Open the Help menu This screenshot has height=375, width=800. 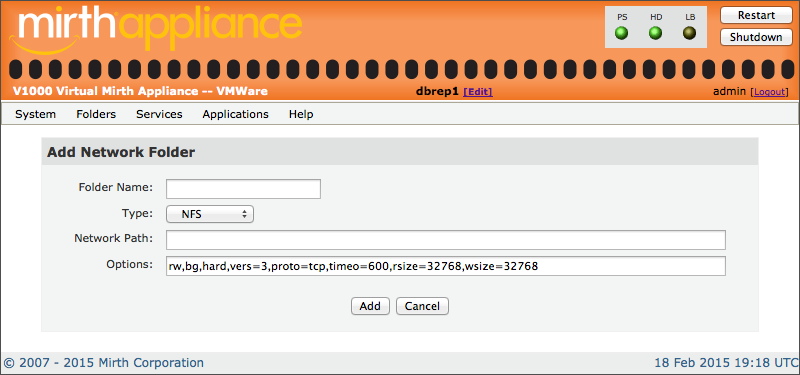(x=301, y=114)
